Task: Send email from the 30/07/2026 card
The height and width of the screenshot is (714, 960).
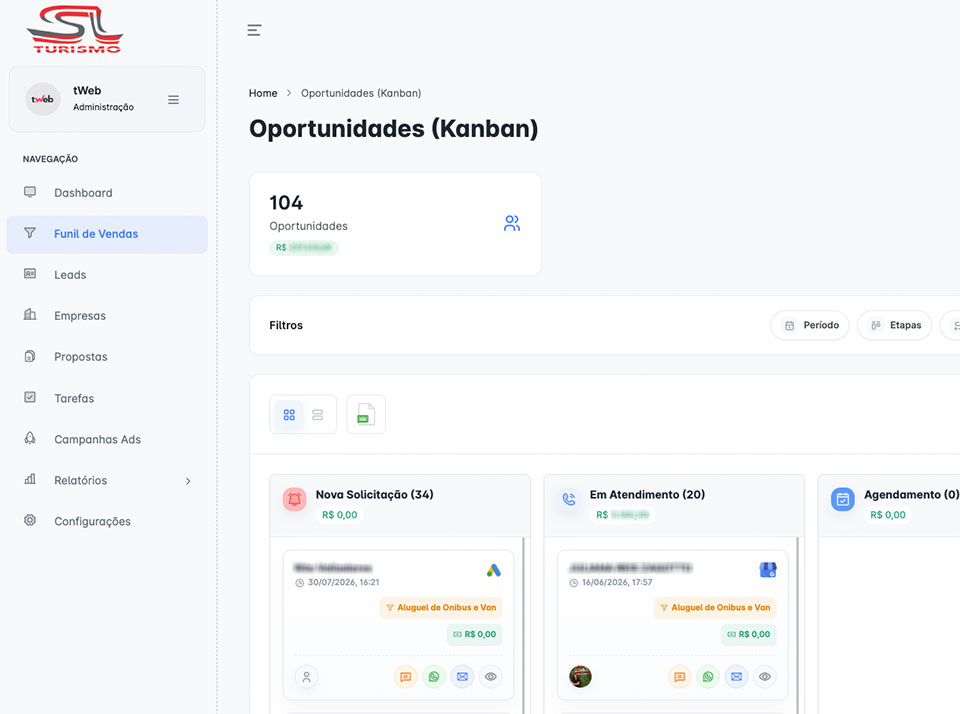Action: click(462, 677)
